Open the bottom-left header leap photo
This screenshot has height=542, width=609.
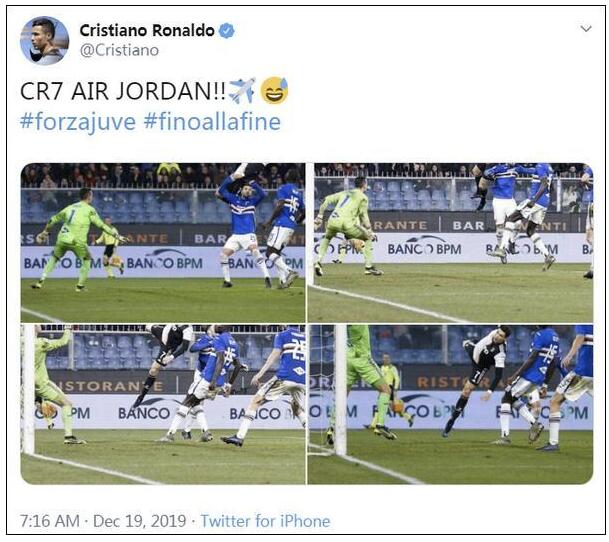pos(163,404)
